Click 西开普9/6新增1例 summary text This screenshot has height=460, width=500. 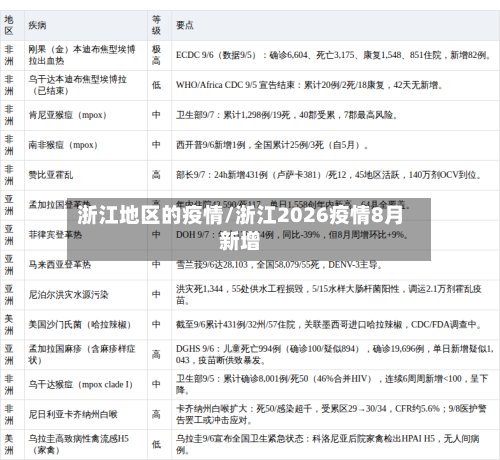click(272, 145)
